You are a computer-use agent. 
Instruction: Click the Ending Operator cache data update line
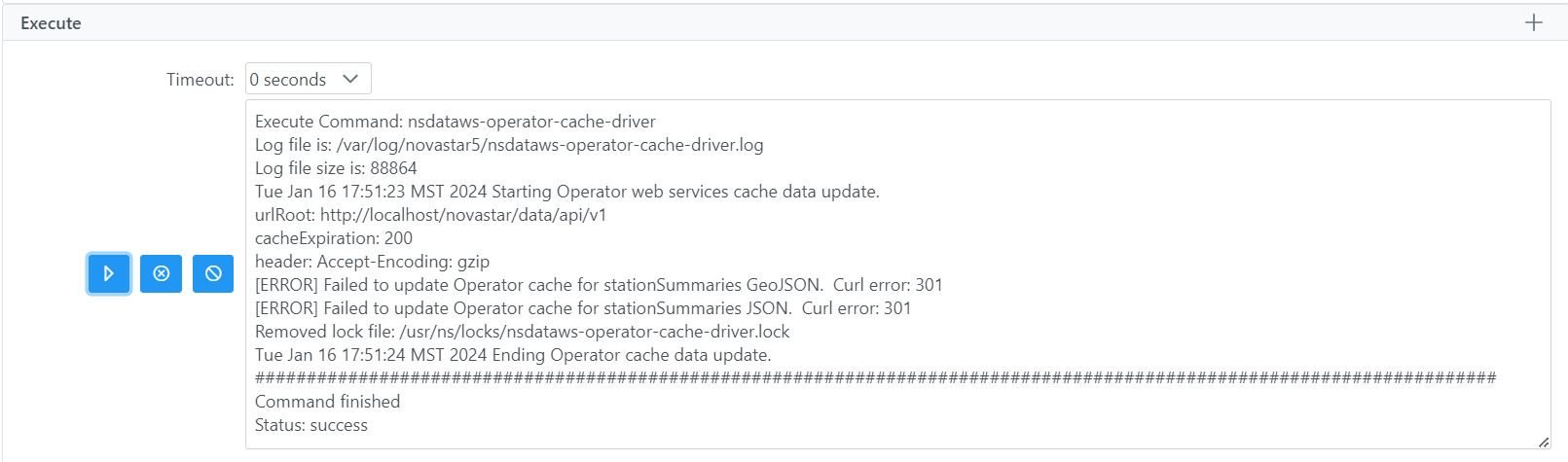[x=512, y=355]
